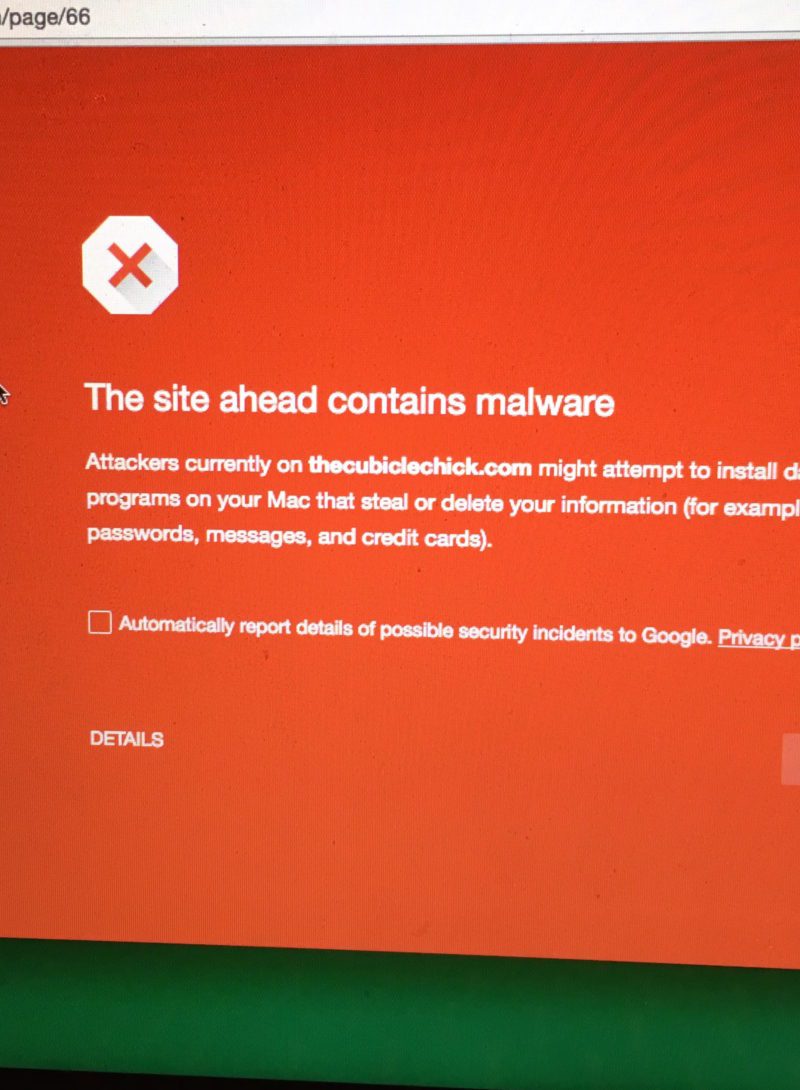Click 'Attackers currently on' at paragraph start
The width and height of the screenshot is (800, 1090).
[x=194, y=464]
